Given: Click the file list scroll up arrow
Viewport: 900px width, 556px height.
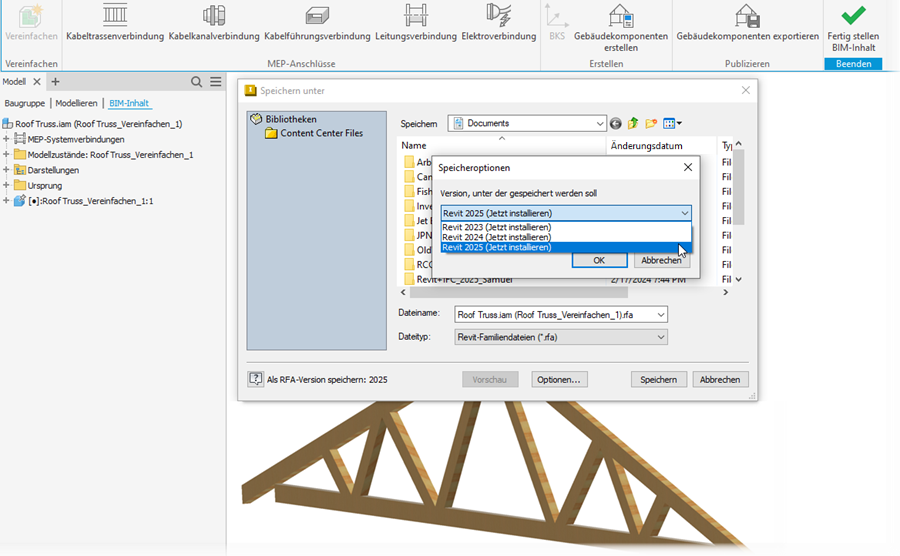Looking at the screenshot, I should pyautogui.click(x=739, y=143).
